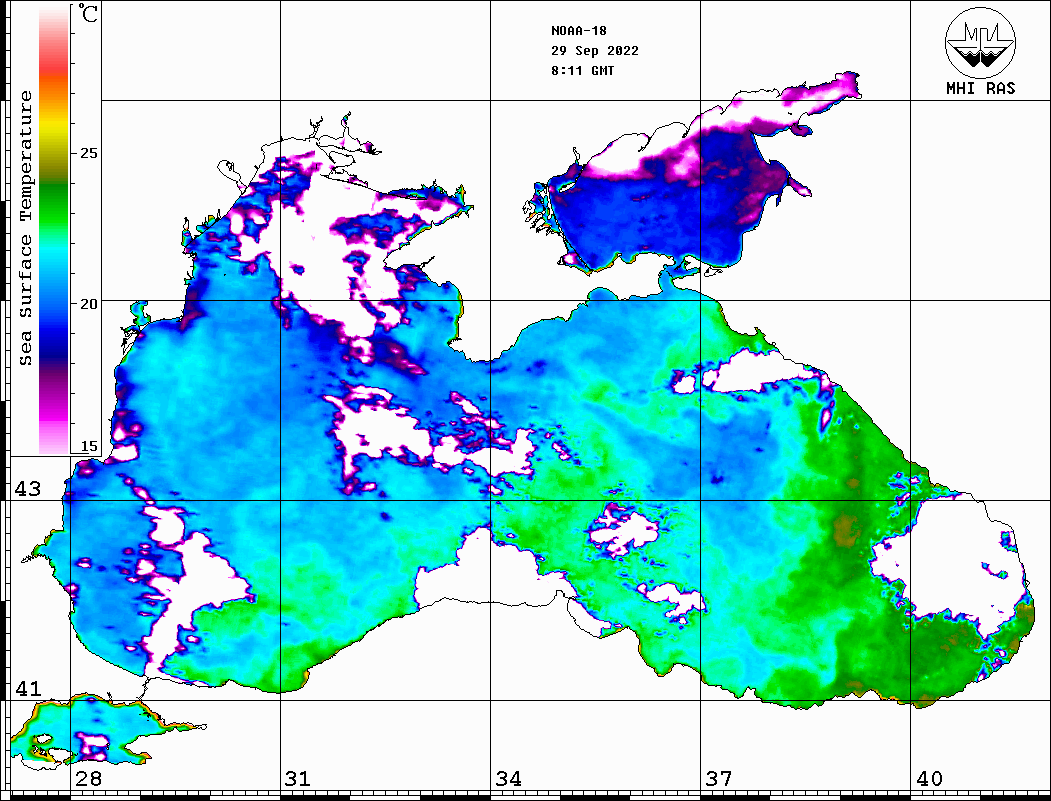
Task: Click latitude label '43'
Action: (28, 489)
